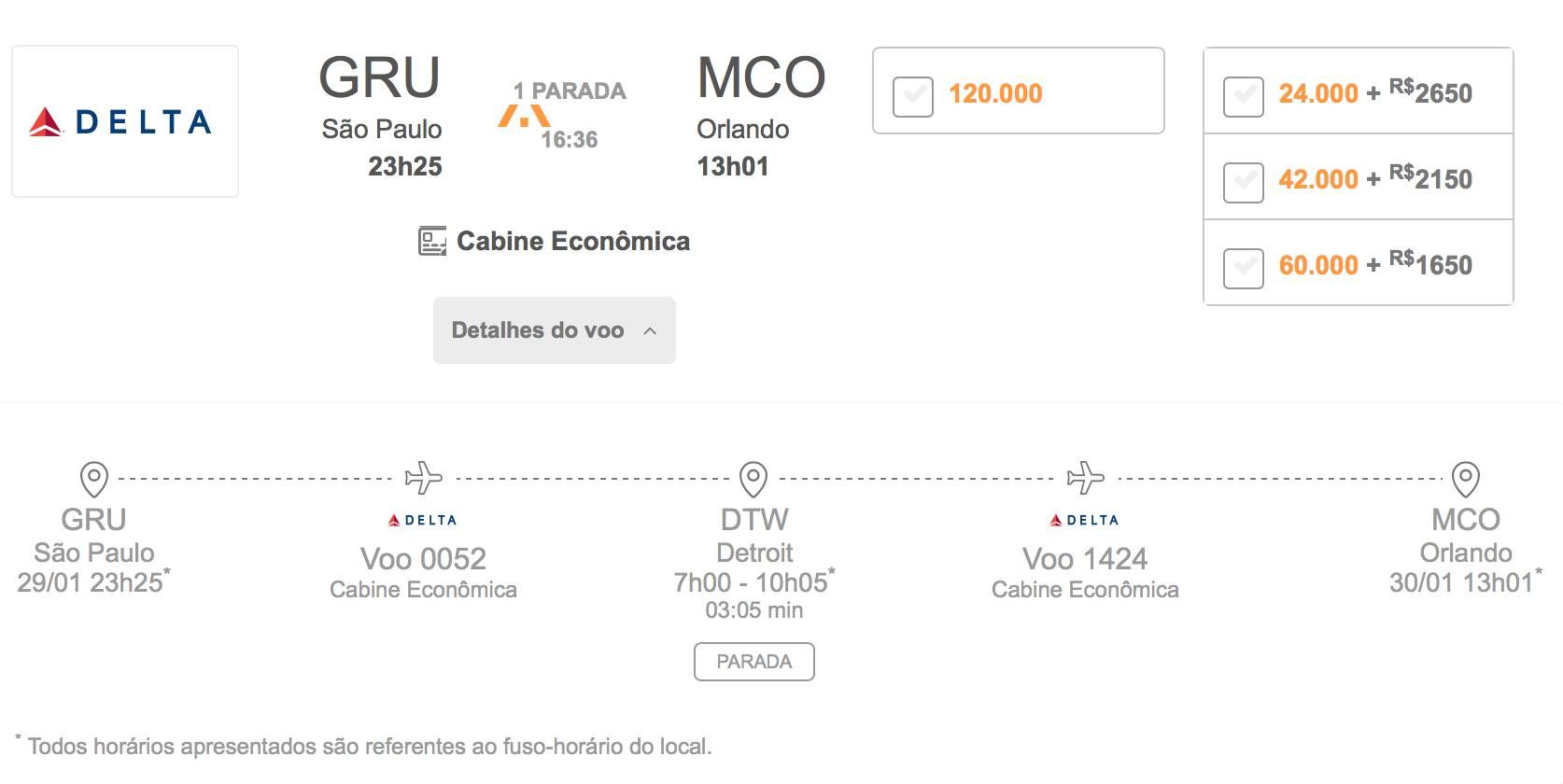Collapse the Detalhes do voo section

click(x=555, y=330)
